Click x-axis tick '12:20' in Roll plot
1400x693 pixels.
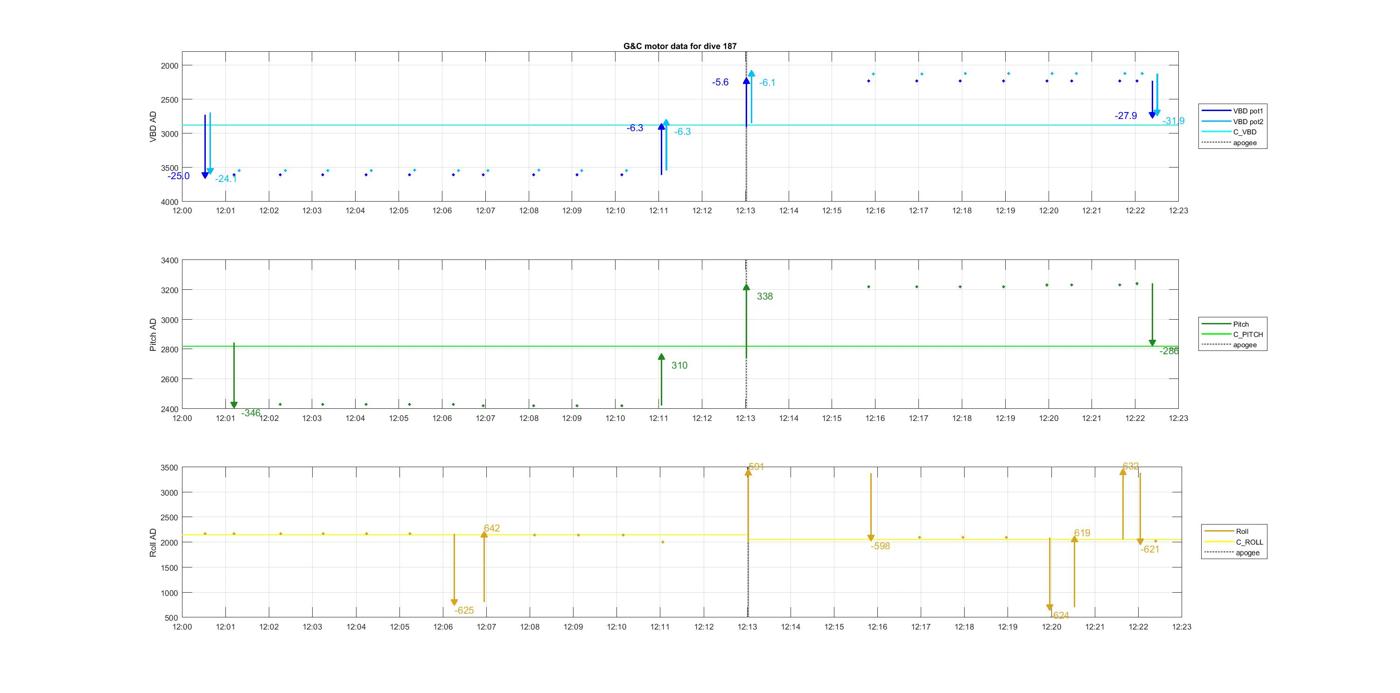[x=1051, y=627]
